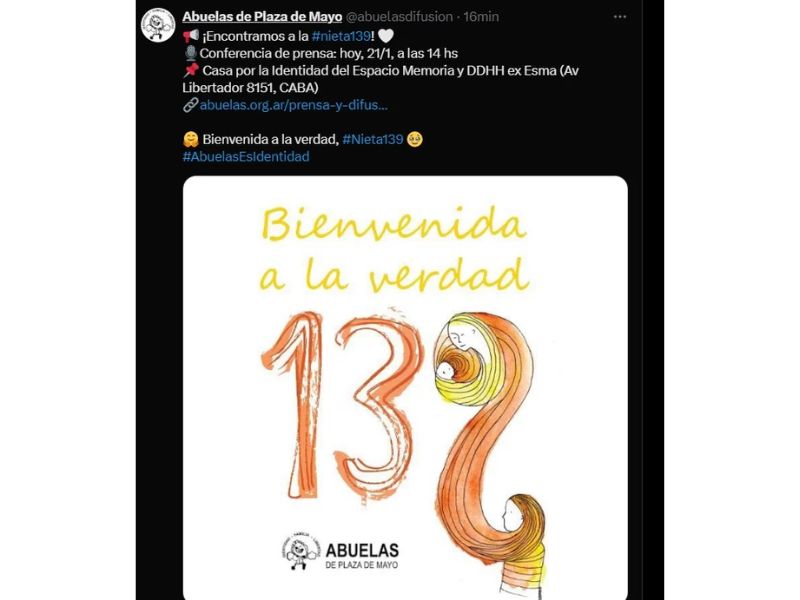Open the attached 139 illustration image
Screen dimensions: 800x600
click(405, 388)
